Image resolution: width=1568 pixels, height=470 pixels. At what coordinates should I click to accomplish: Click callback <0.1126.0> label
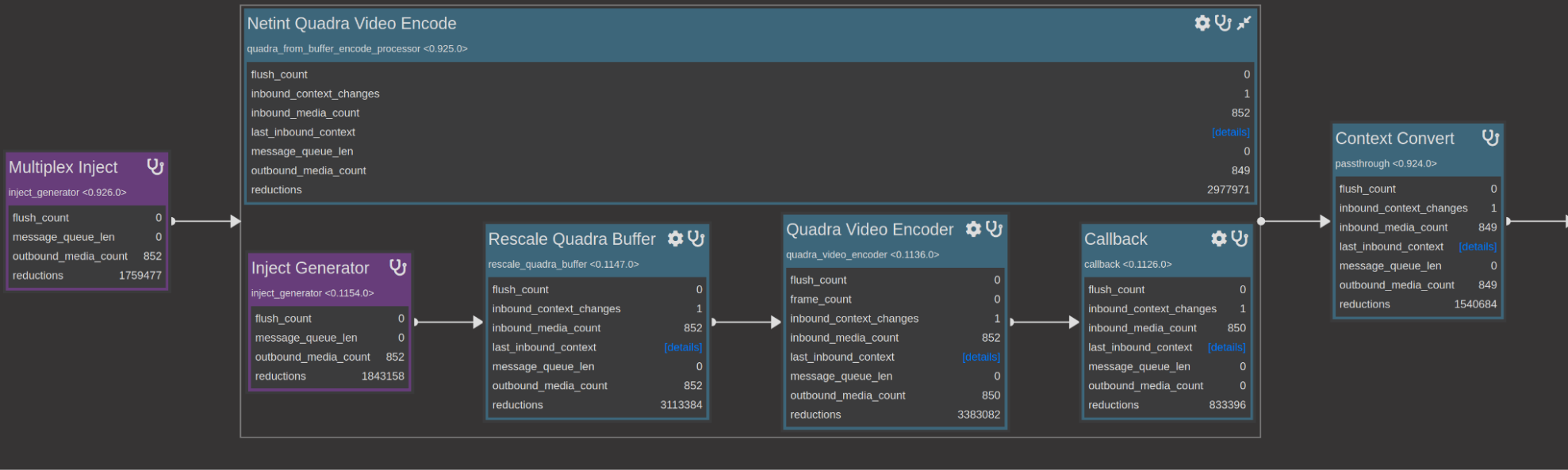tap(1128, 265)
